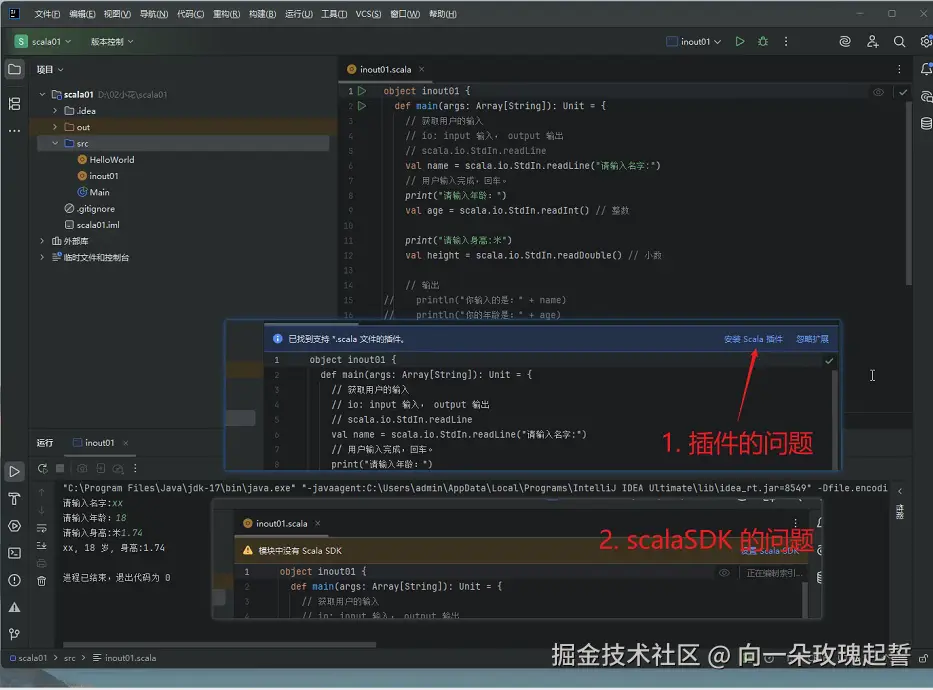Image resolution: width=933 pixels, height=690 pixels.
Task: Open HelloWorld file in project tree
Action: point(106,160)
